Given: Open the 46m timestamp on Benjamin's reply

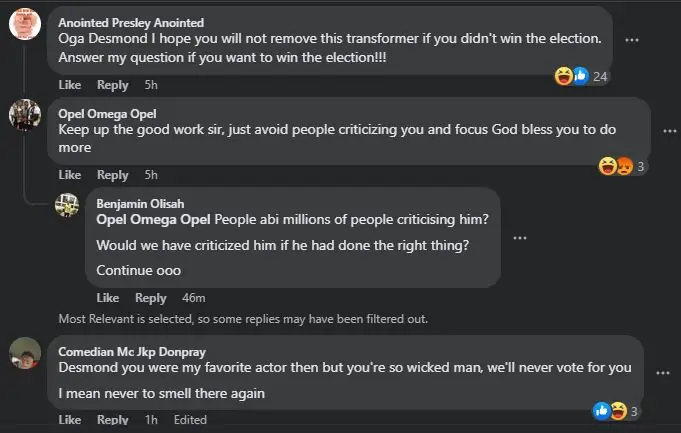Looking at the screenshot, I should (193, 298).
